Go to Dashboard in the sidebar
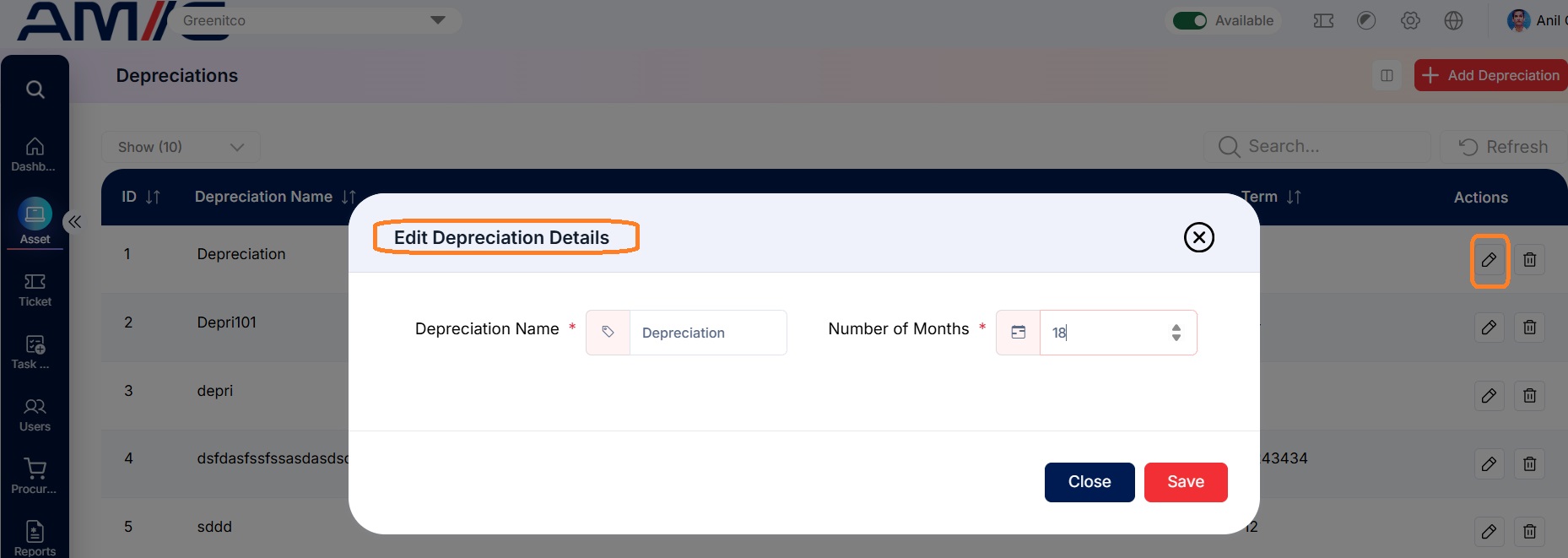 [x=35, y=154]
